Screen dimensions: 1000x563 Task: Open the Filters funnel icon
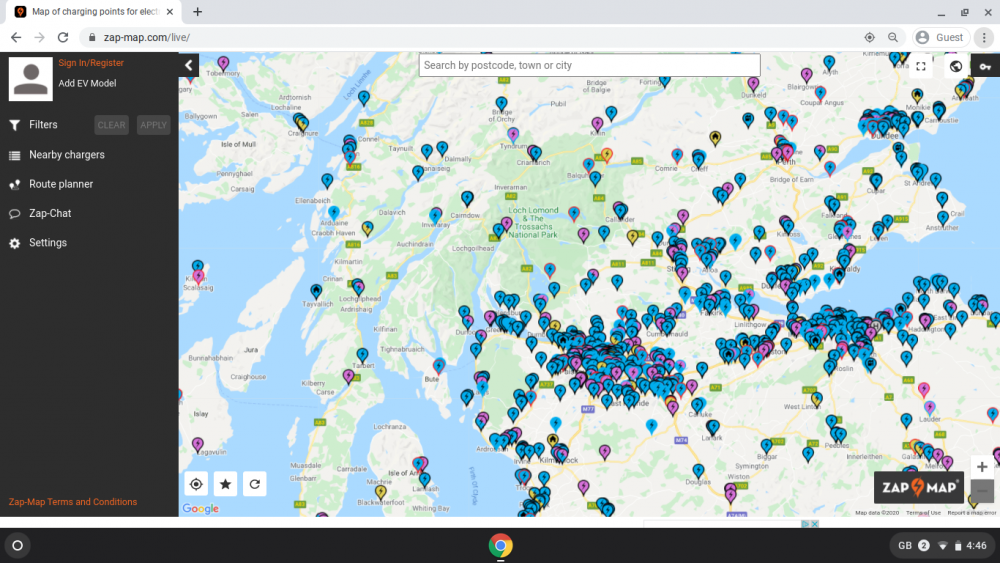point(14,125)
